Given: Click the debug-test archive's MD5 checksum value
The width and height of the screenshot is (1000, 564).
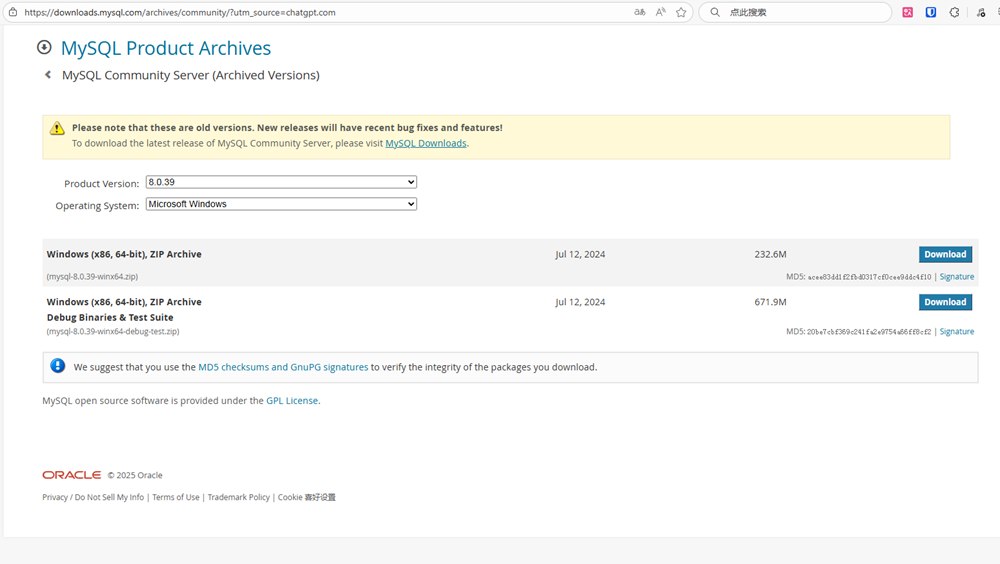Looking at the screenshot, I should [x=869, y=332].
